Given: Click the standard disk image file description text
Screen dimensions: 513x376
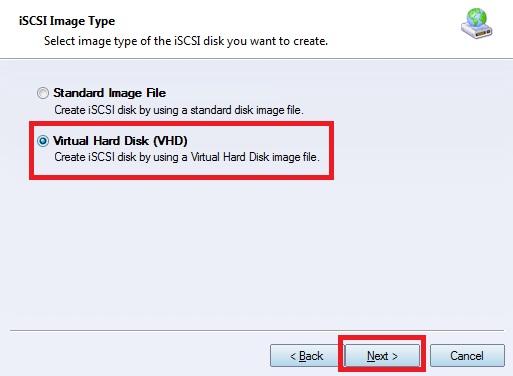Looking at the screenshot, I should tap(179, 110).
